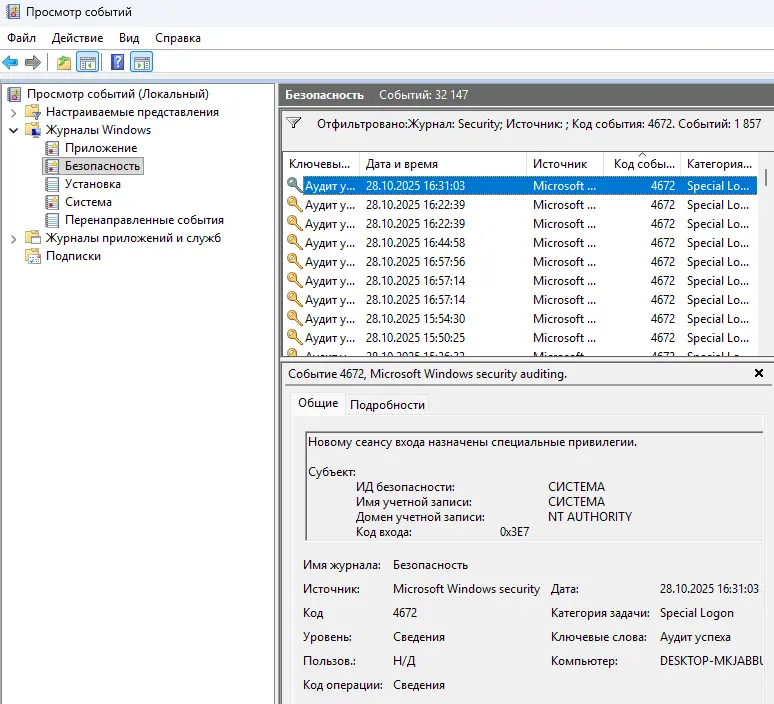Collapse the Журналы Windows node
Screen dimensions: 774x704
click(13, 130)
